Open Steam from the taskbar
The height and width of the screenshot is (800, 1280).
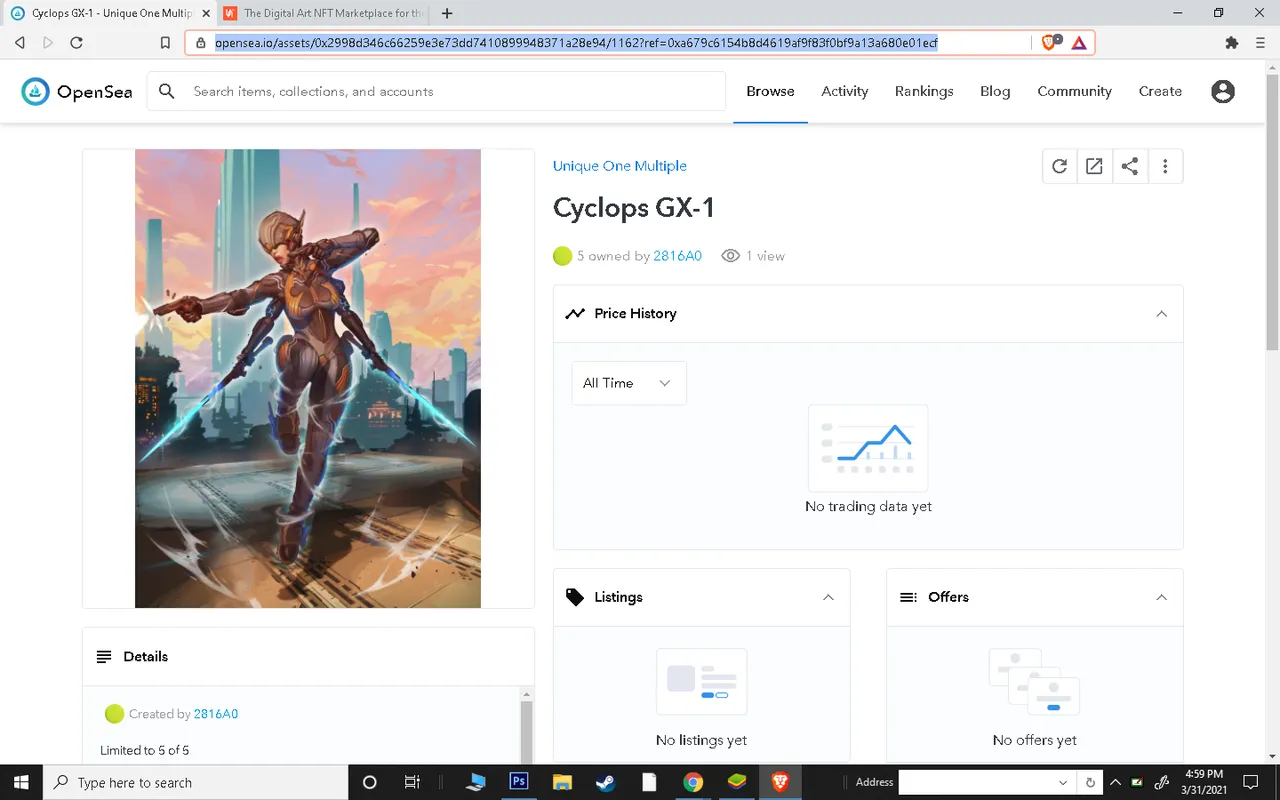pos(606,782)
